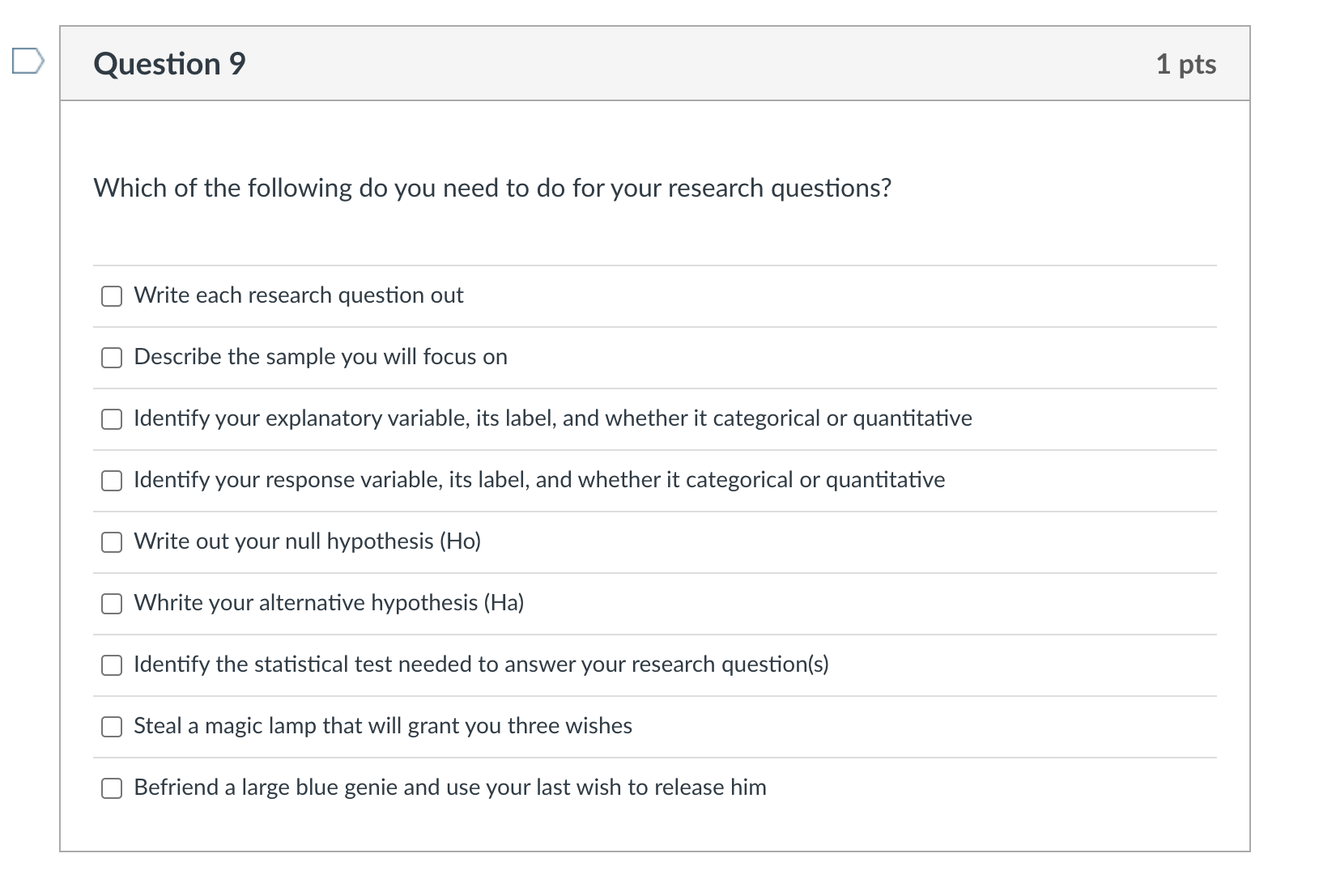Screen dimensions: 1319x896
Task: Check 'Whrite your alternative hypothesis (Ha)'
Action: (111, 604)
